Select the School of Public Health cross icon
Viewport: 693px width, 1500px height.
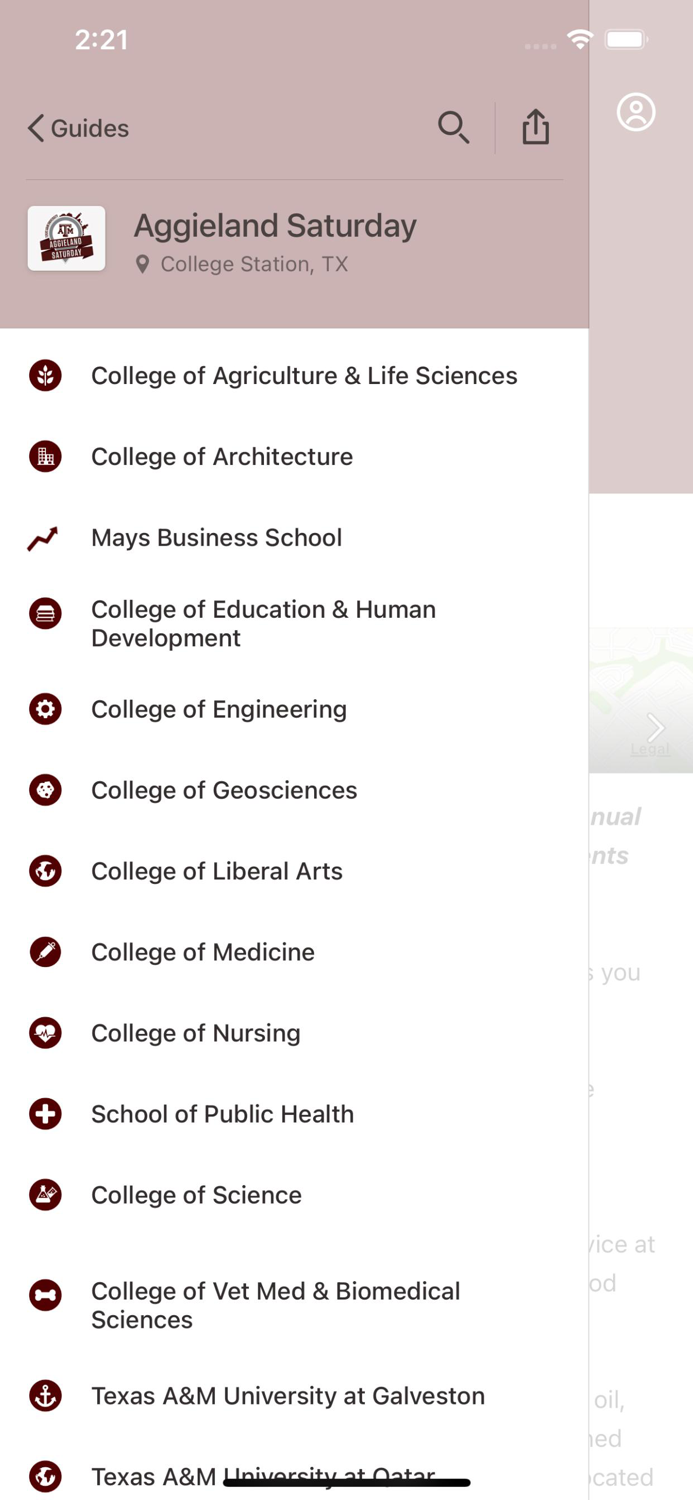45,1114
